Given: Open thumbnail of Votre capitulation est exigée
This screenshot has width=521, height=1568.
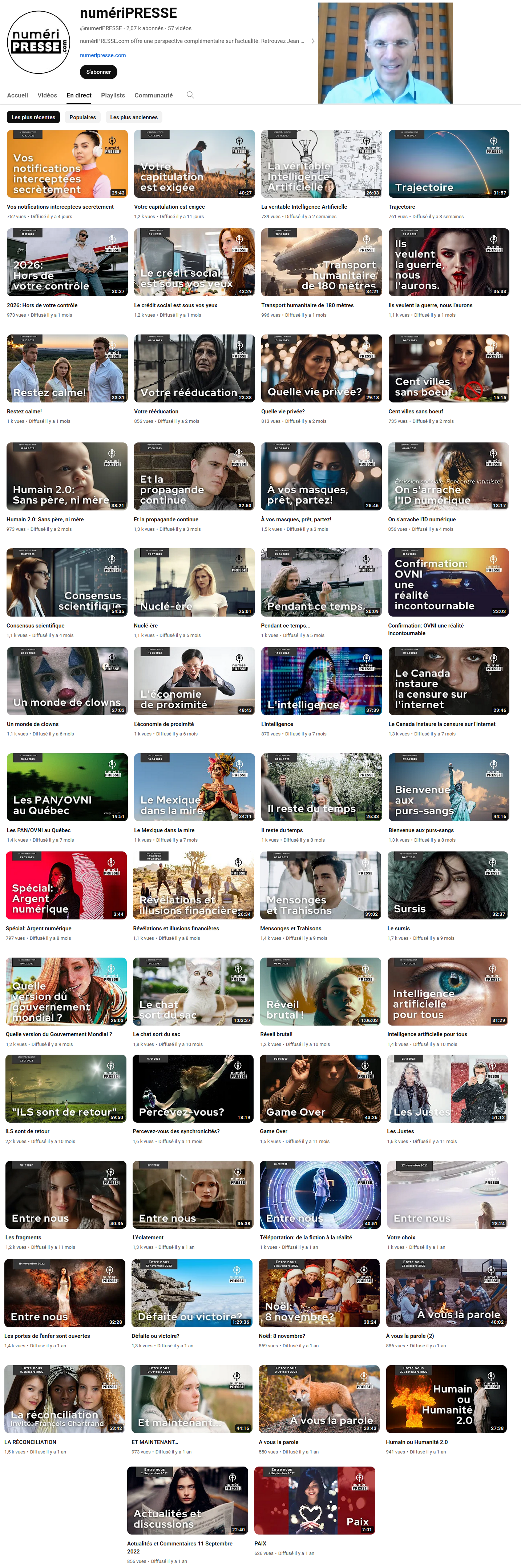Looking at the screenshot, I should (194, 164).
